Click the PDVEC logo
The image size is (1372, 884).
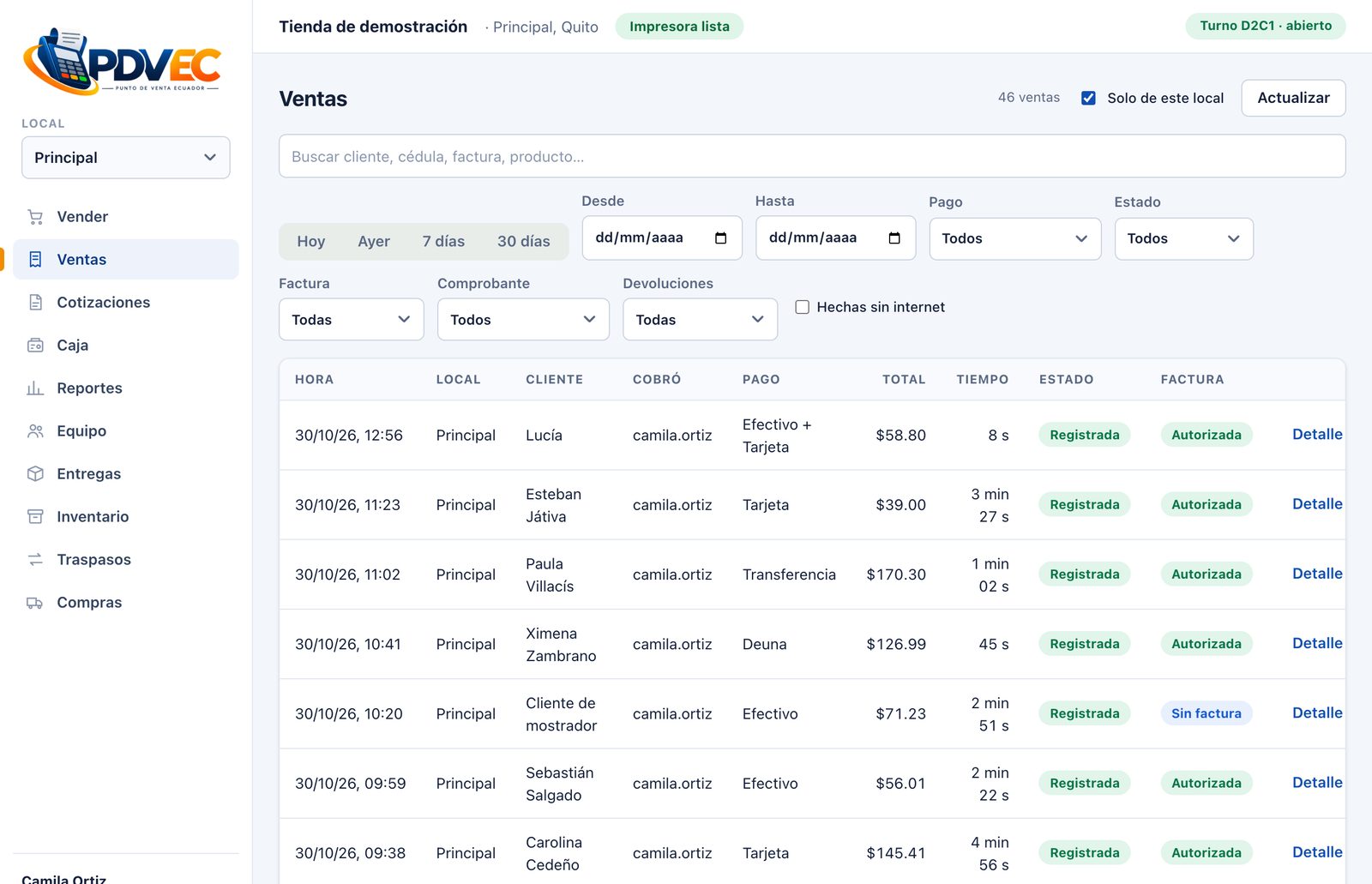pyautogui.click(x=121, y=62)
